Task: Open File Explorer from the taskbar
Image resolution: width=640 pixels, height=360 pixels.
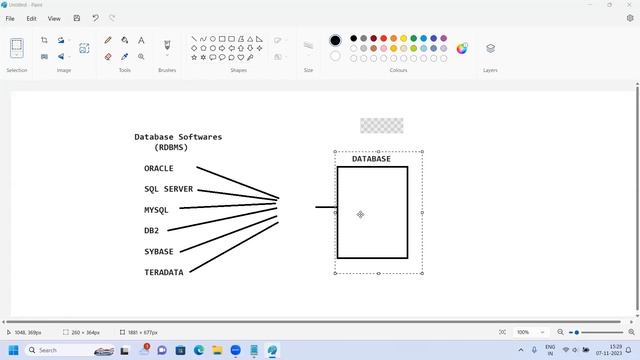Action: tap(217, 350)
